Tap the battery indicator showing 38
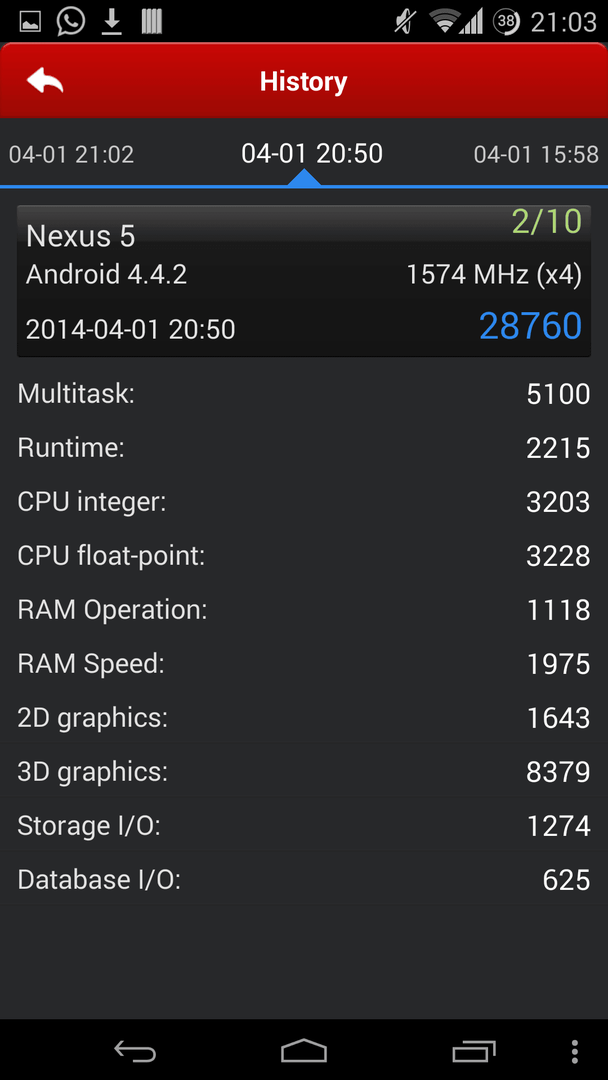 pyautogui.click(x=506, y=22)
